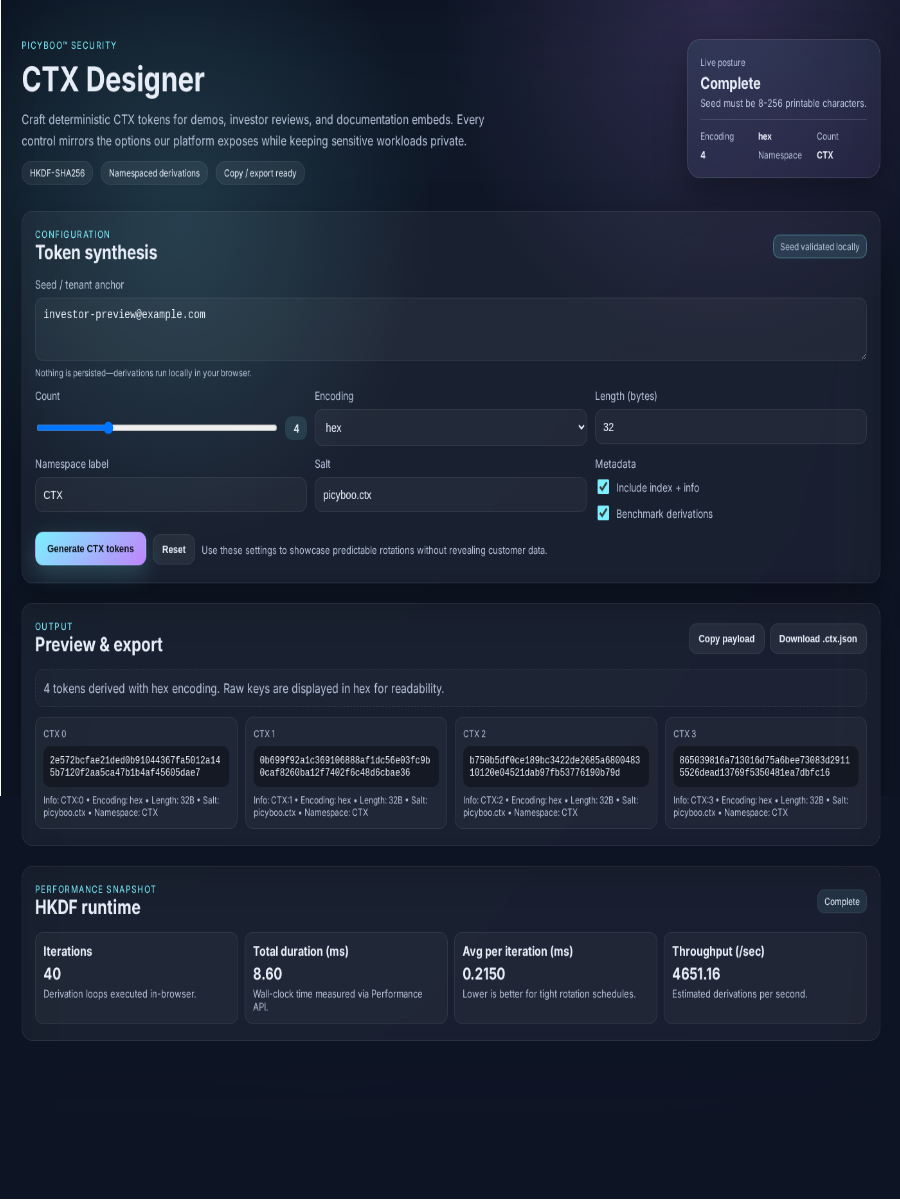Click Download .ctx.json to export tokens
This screenshot has height=1200, width=900.
pyautogui.click(x=818, y=638)
